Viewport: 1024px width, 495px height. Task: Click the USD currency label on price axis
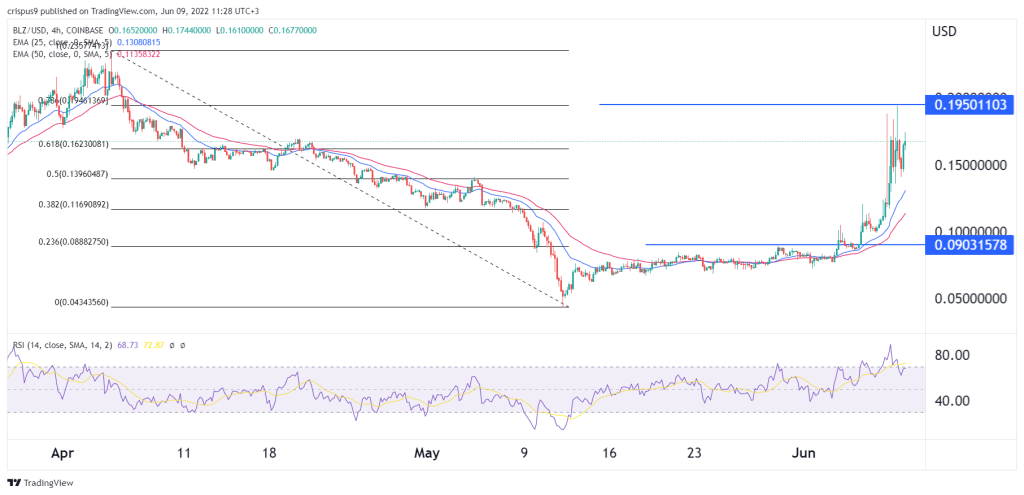tap(944, 30)
